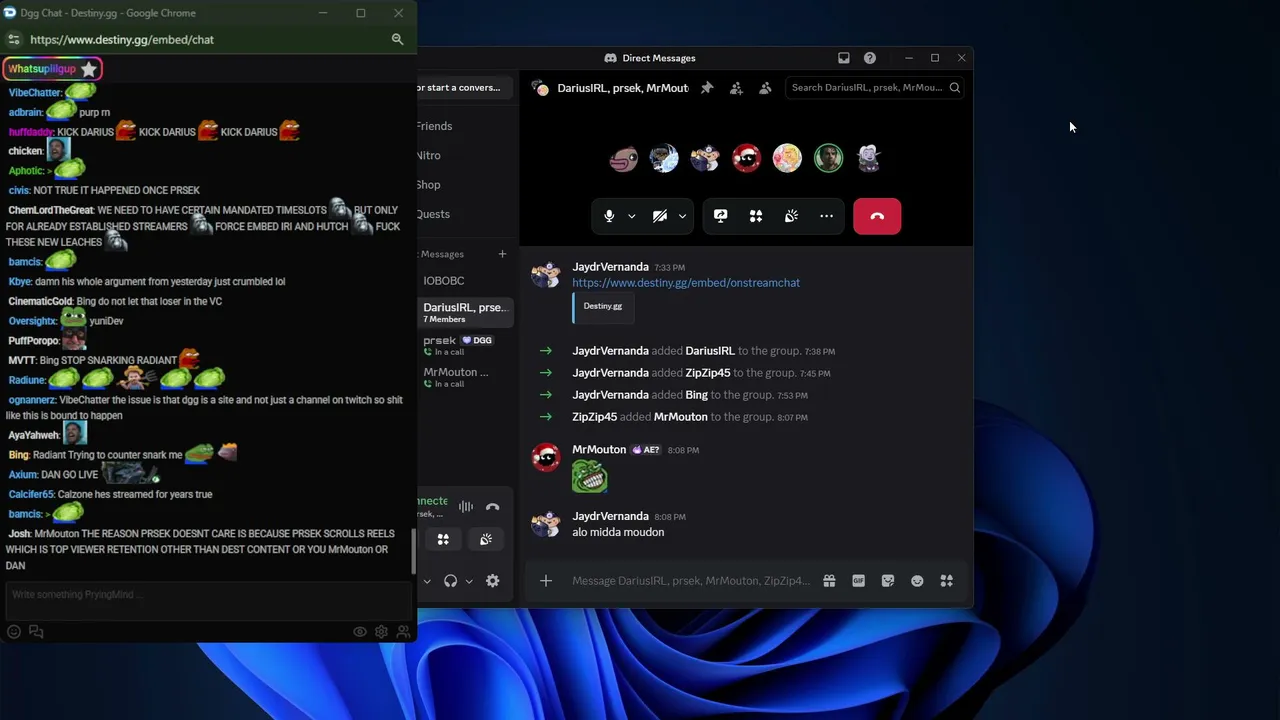Open MrMouton direct message in sidebar

pyautogui.click(x=466, y=377)
